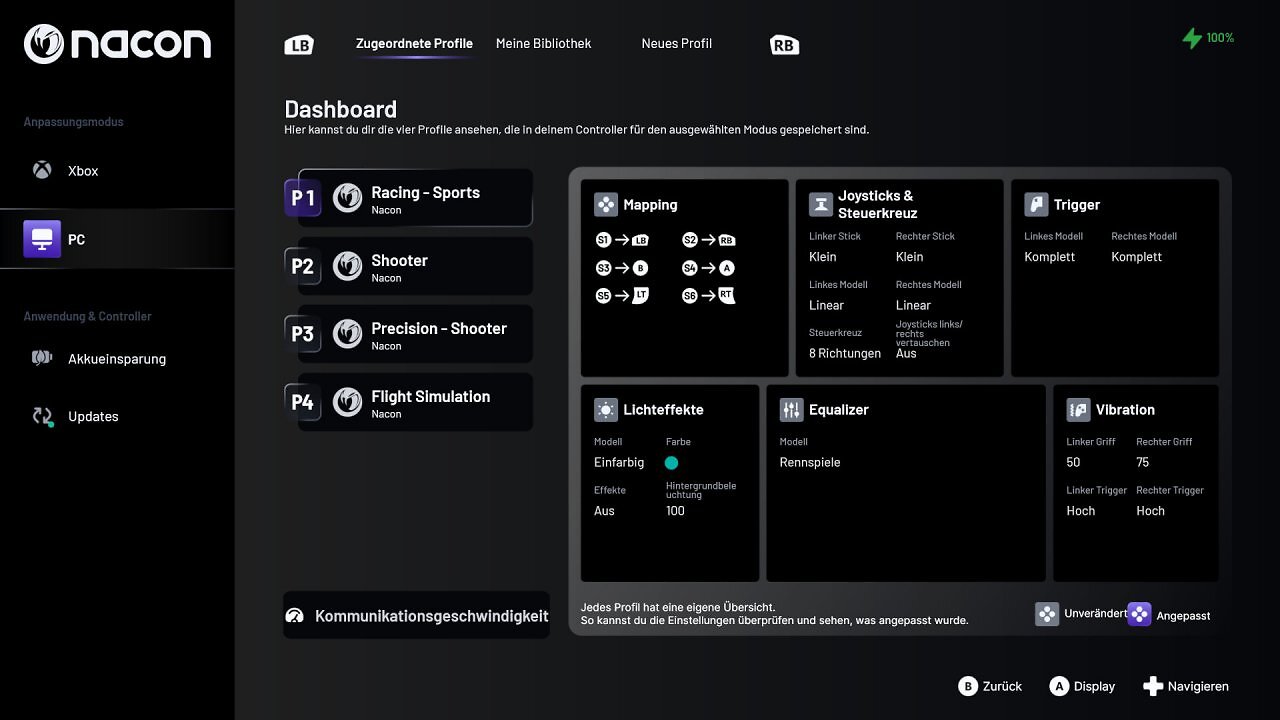
Task: Click the Joysticks & Steuerkreuz icon
Action: [821, 204]
